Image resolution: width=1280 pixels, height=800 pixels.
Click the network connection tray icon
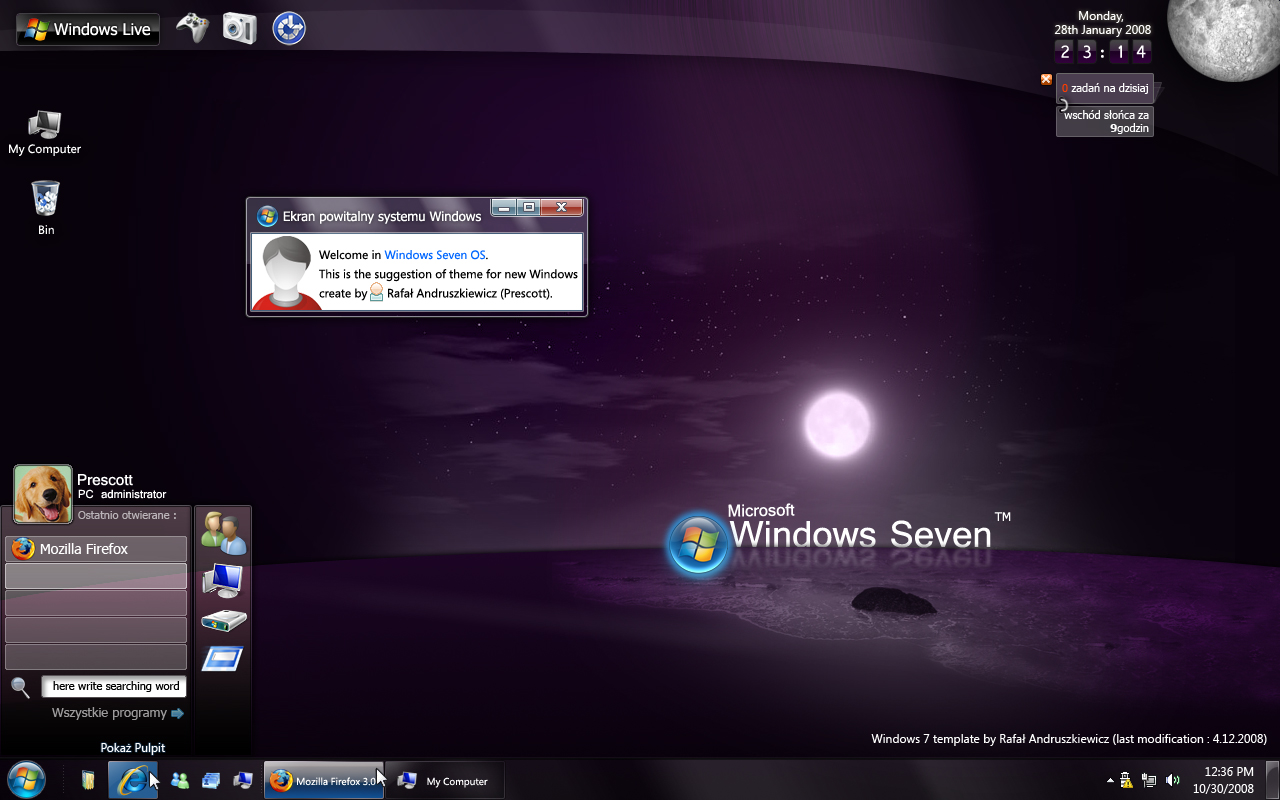(1150, 780)
